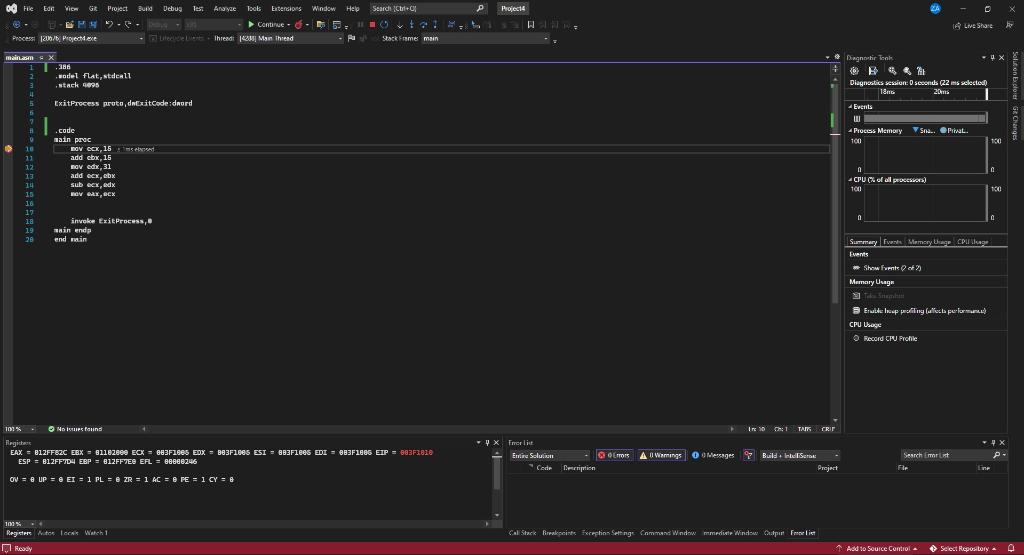Click the flag threads icon beside Thread box
Image resolution: width=1024 pixels, height=555 pixels.
coord(351,39)
